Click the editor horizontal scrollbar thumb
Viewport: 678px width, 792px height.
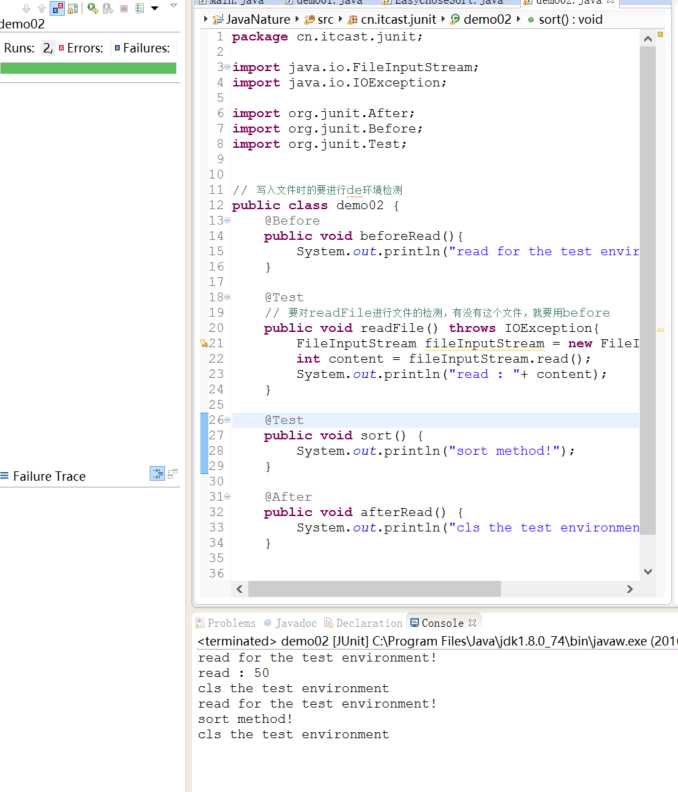coord(374,589)
